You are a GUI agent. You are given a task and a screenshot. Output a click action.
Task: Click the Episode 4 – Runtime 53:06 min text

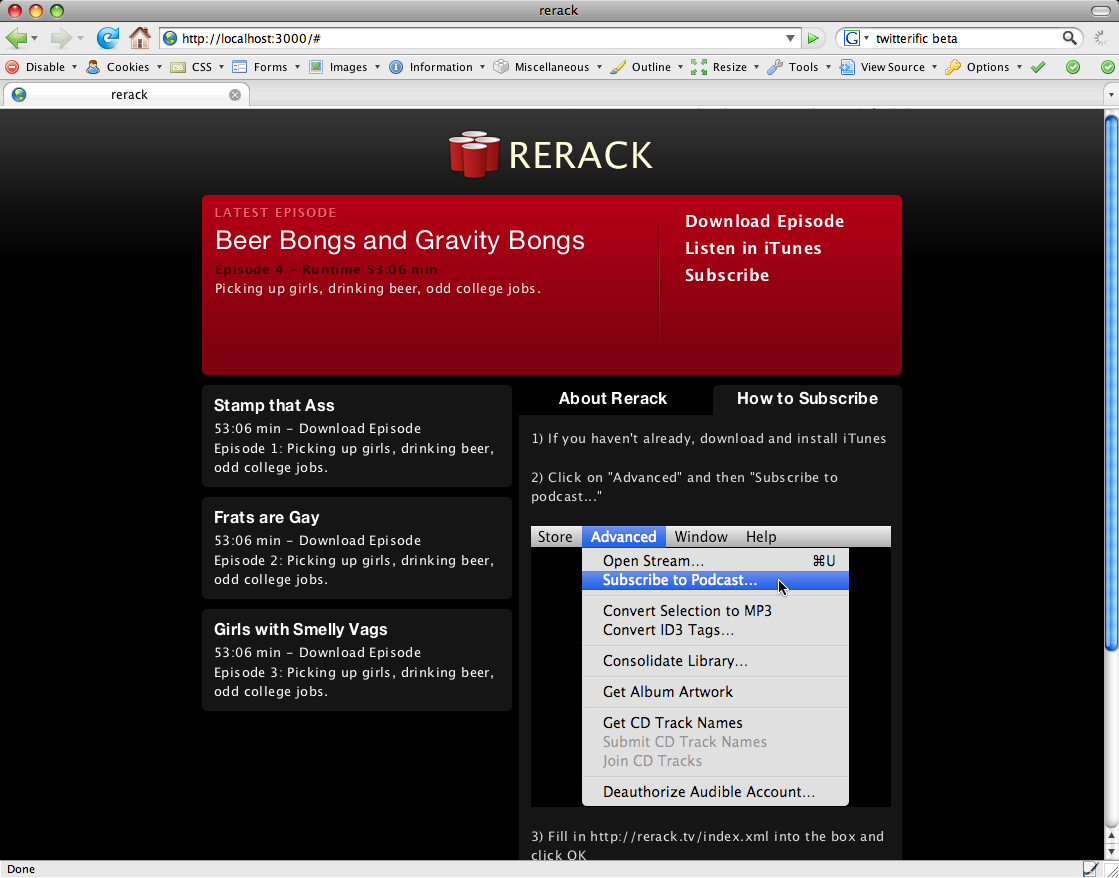pos(326,270)
